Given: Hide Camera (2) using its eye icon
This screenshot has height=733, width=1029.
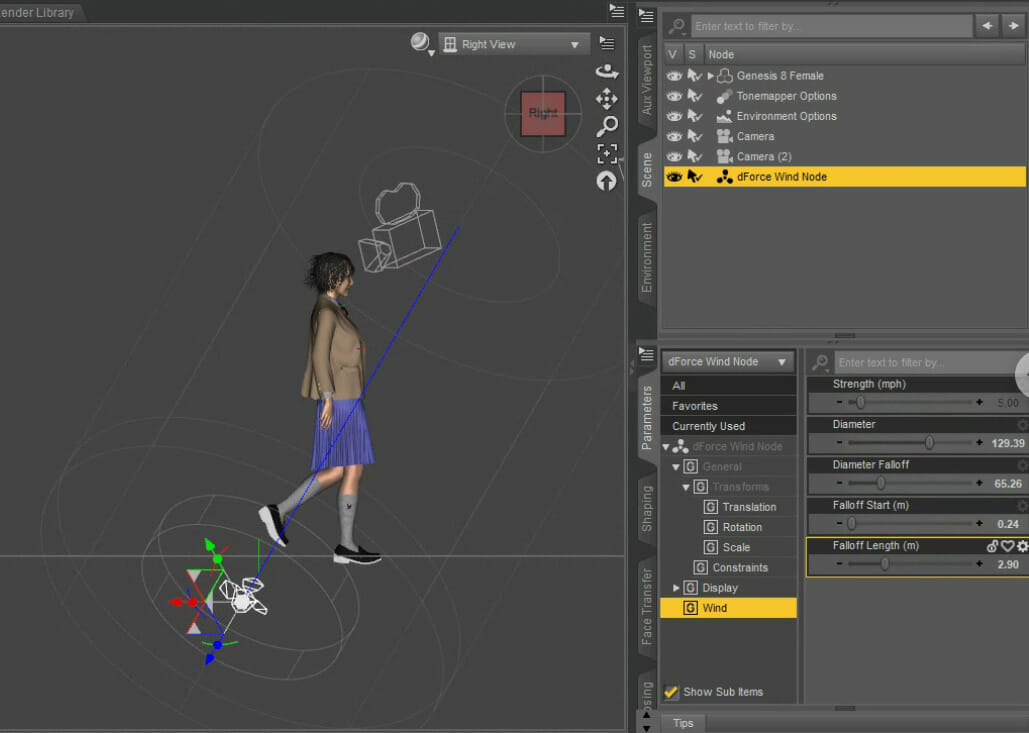Looking at the screenshot, I should 675,157.
